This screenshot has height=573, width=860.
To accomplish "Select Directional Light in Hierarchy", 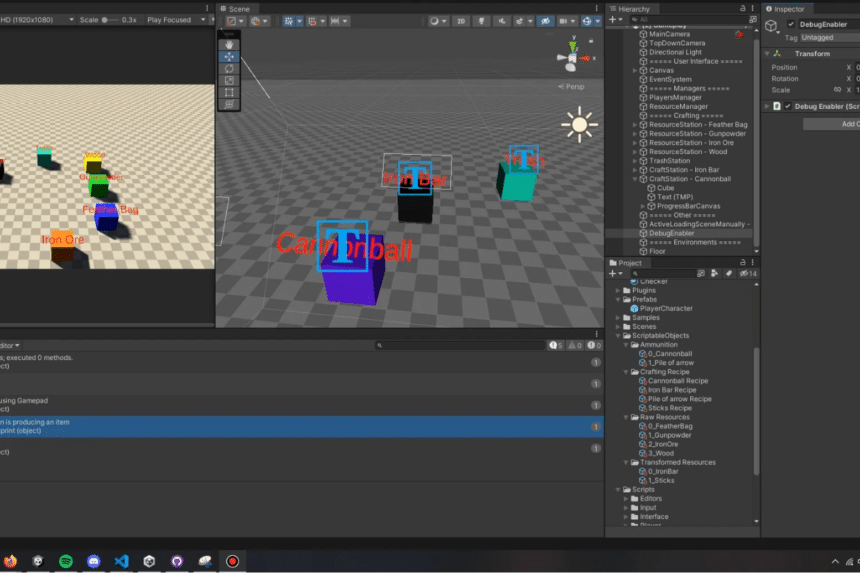I will tap(675, 52).
